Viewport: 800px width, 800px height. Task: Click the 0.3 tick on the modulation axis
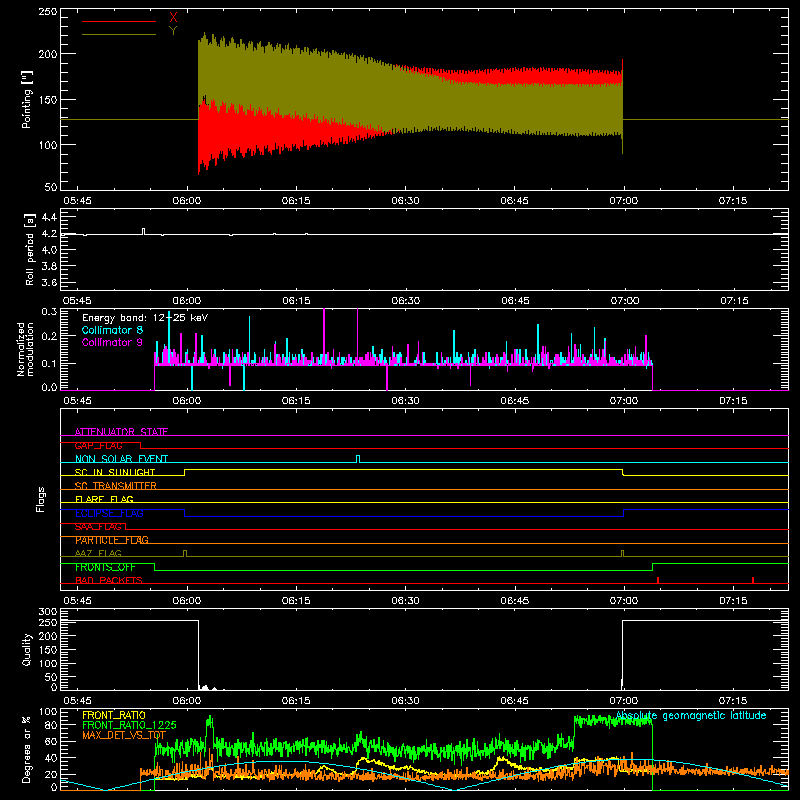point(49,312)
